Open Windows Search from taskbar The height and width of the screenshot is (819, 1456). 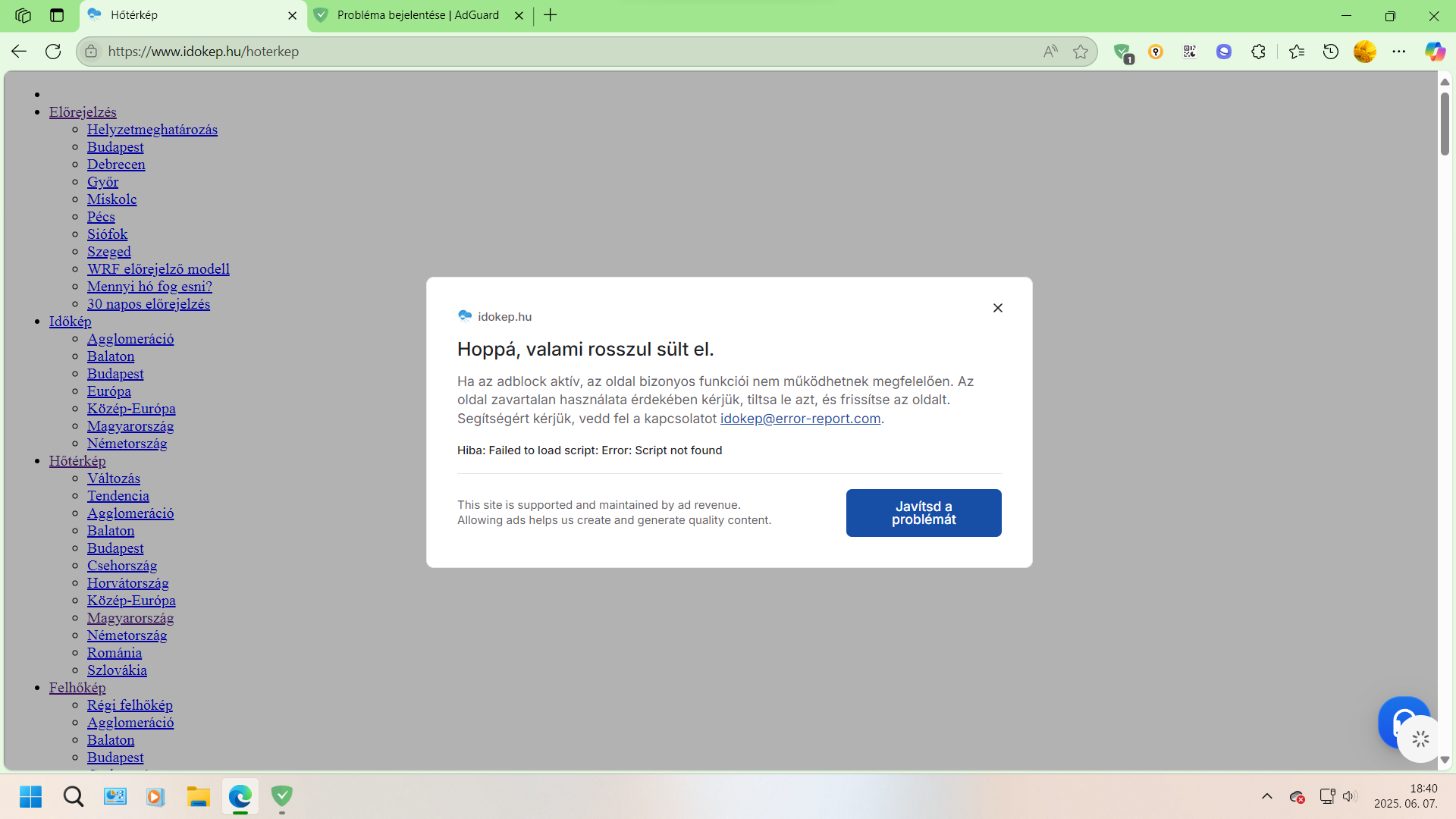click(73, 797)
